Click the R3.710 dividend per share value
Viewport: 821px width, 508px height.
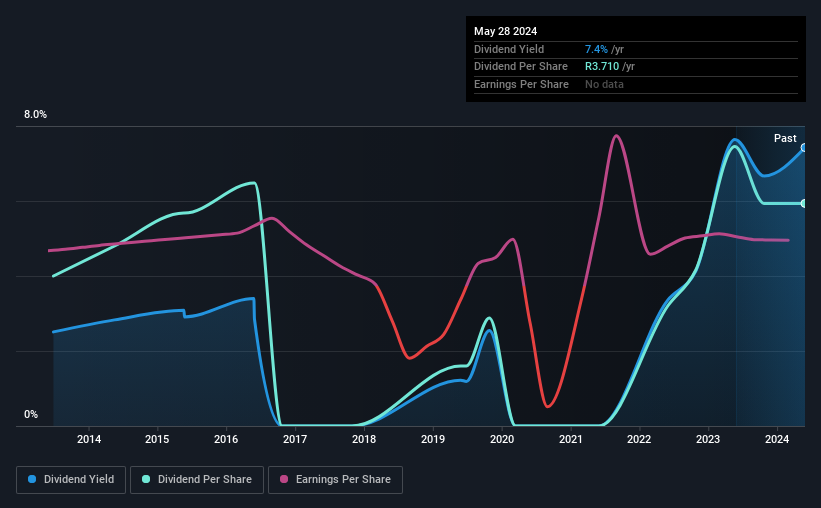point(602,67)
